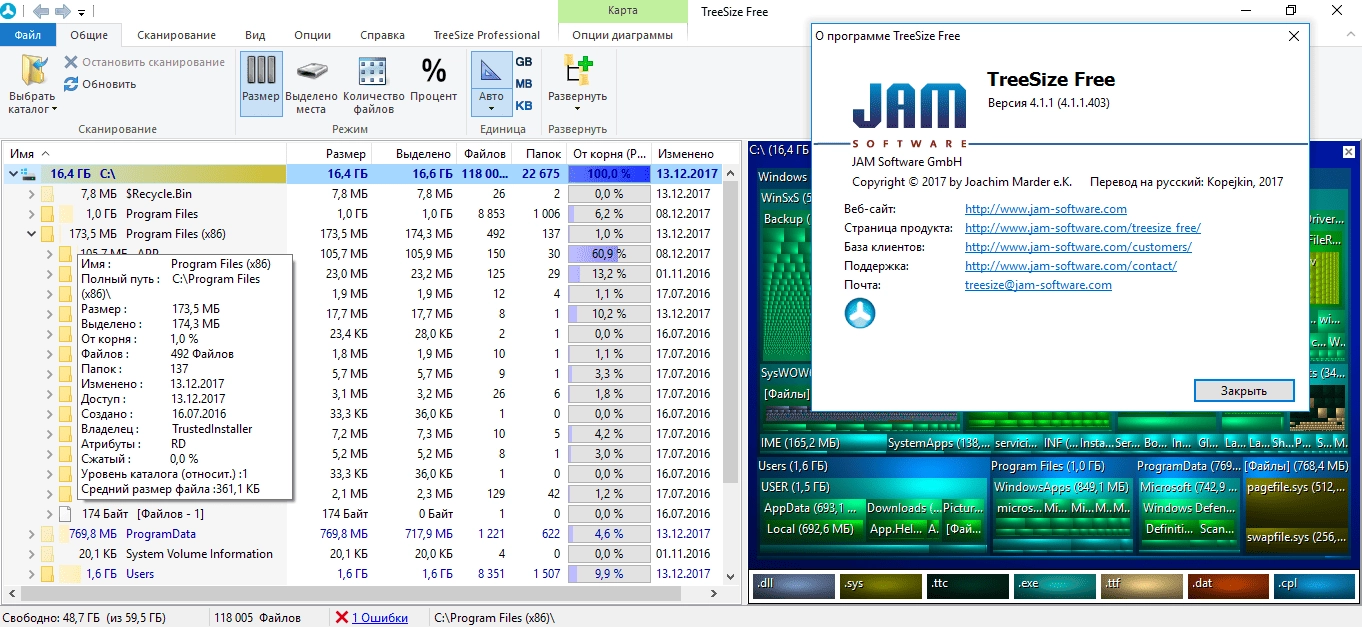Go back with the left arrow button
The height and width of the screenshot is (627, 1362).
41,11
